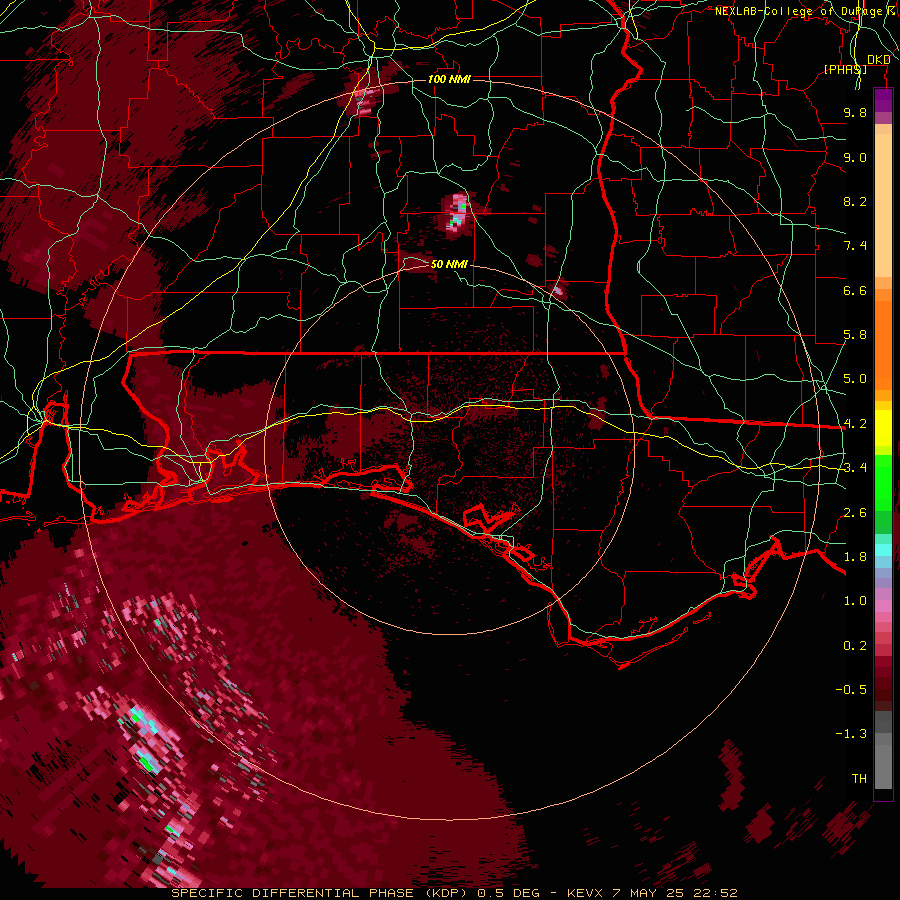
Task: Click the DKD units label
Action: [878, 60]
